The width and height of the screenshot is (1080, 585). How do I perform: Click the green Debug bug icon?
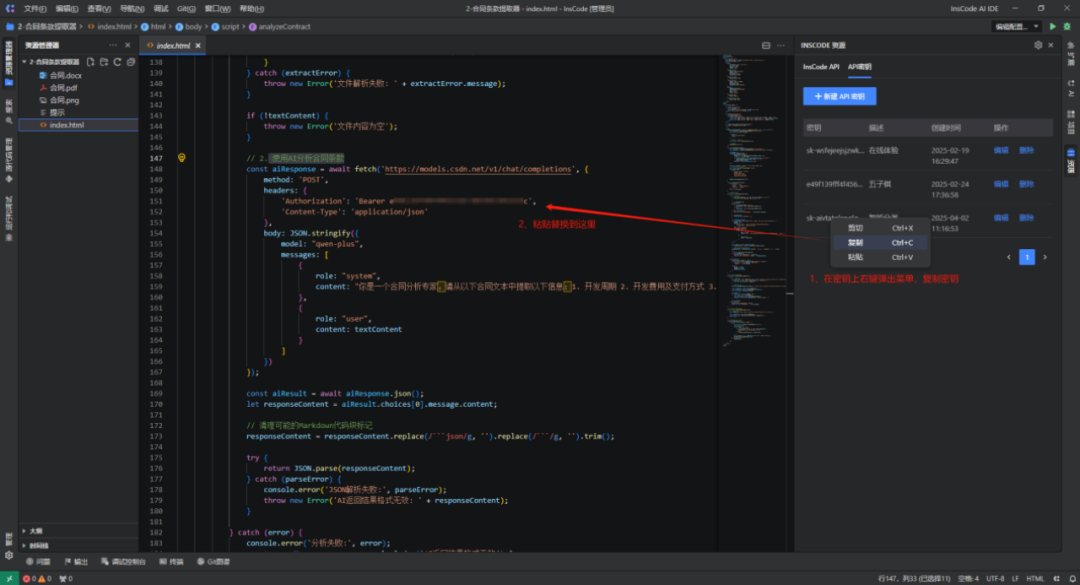point(1067,27)
